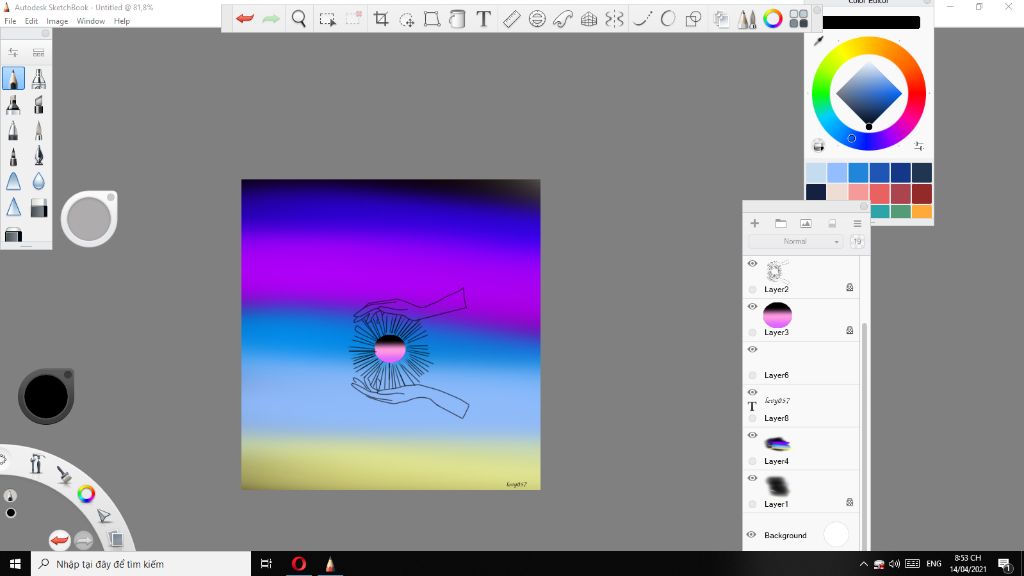
Task: Hide Layer4 using its eye icon
Action: coord(752,436)
